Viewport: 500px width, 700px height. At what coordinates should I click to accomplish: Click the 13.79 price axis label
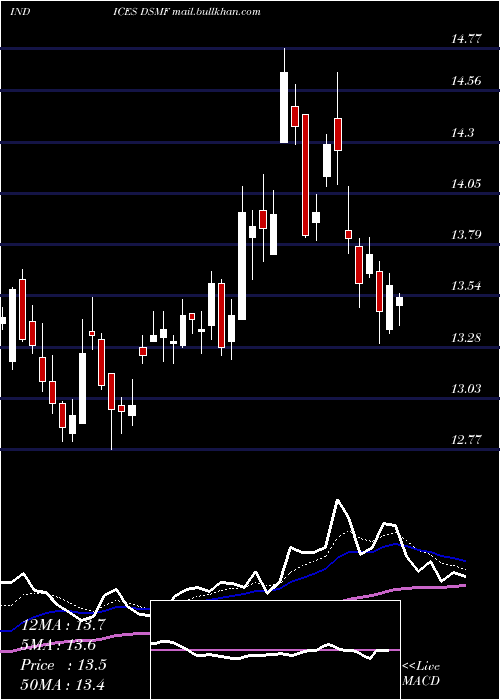point(466,235)
